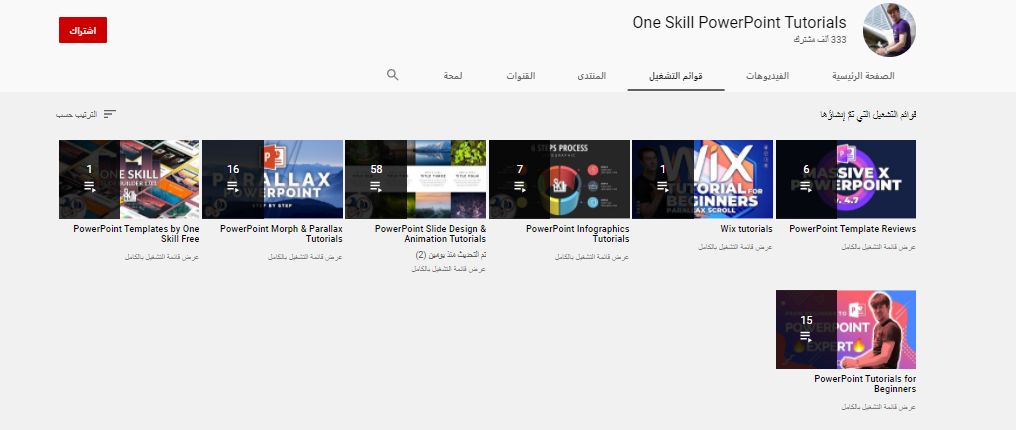The image size is (1016, 430).
Task: Open PowerPoint Infographics Tutorials playlist thumbnail
Action: click(x=559, y=179)
